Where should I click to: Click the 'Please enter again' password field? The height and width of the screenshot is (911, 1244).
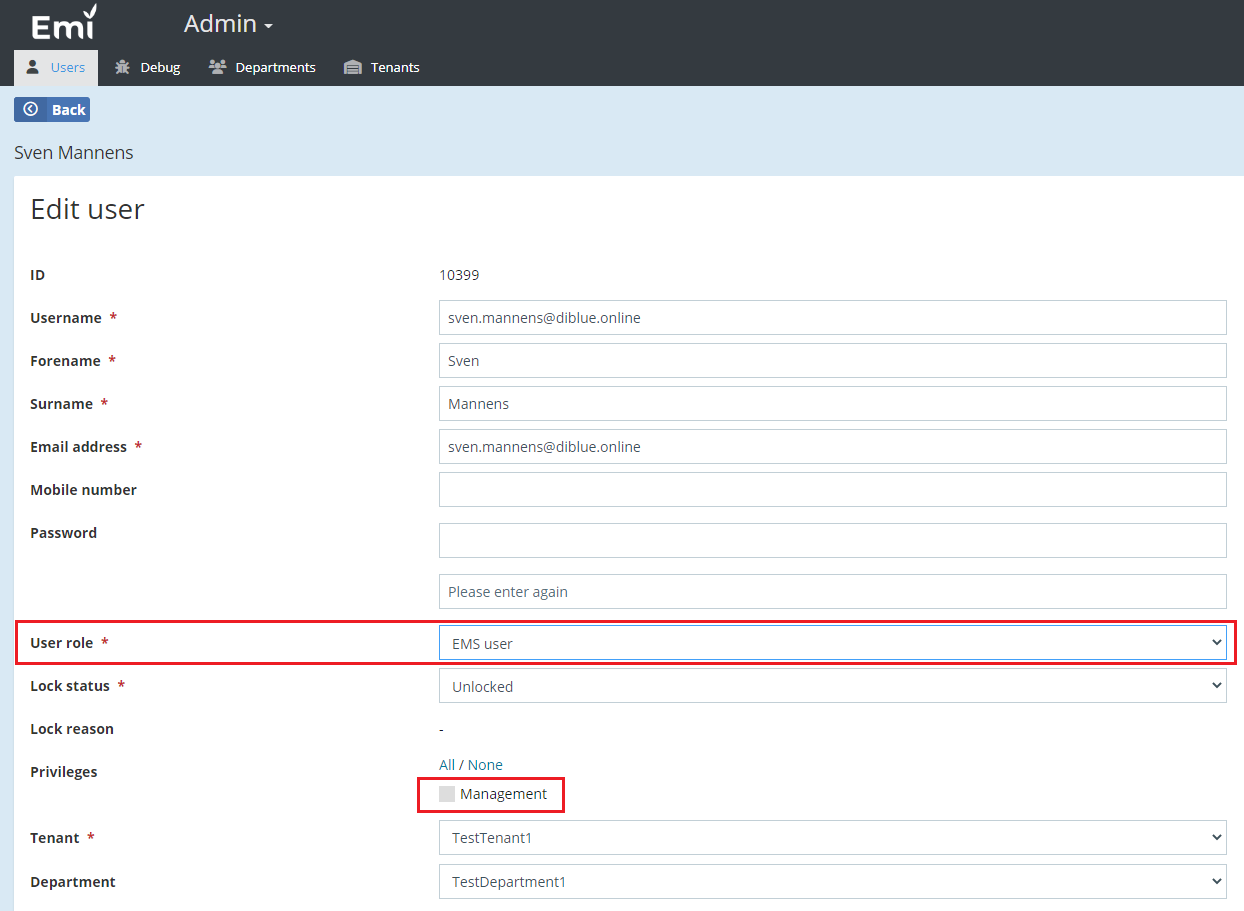pyautogui.click(x=832, y=592)
